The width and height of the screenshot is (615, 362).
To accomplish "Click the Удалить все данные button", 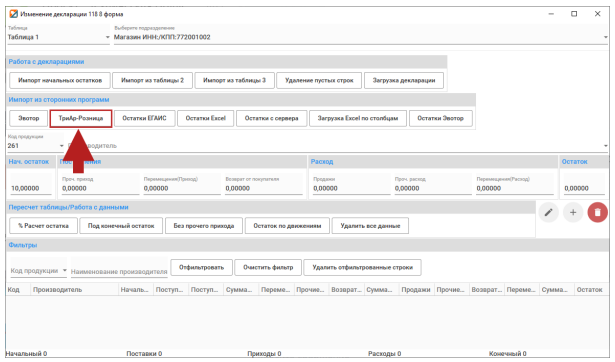I will pos(370,226).
